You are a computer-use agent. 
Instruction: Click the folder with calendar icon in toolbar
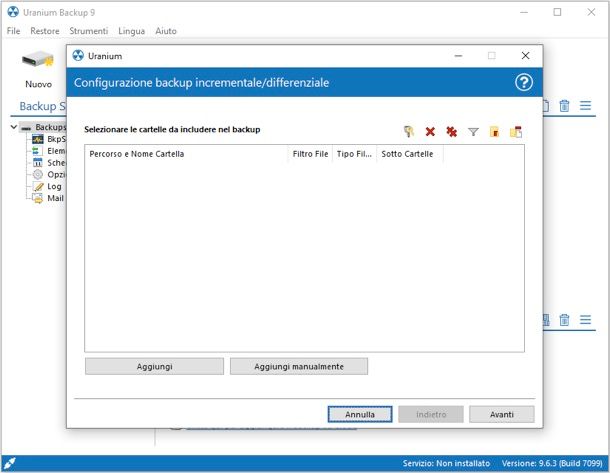tap(516, 132)
